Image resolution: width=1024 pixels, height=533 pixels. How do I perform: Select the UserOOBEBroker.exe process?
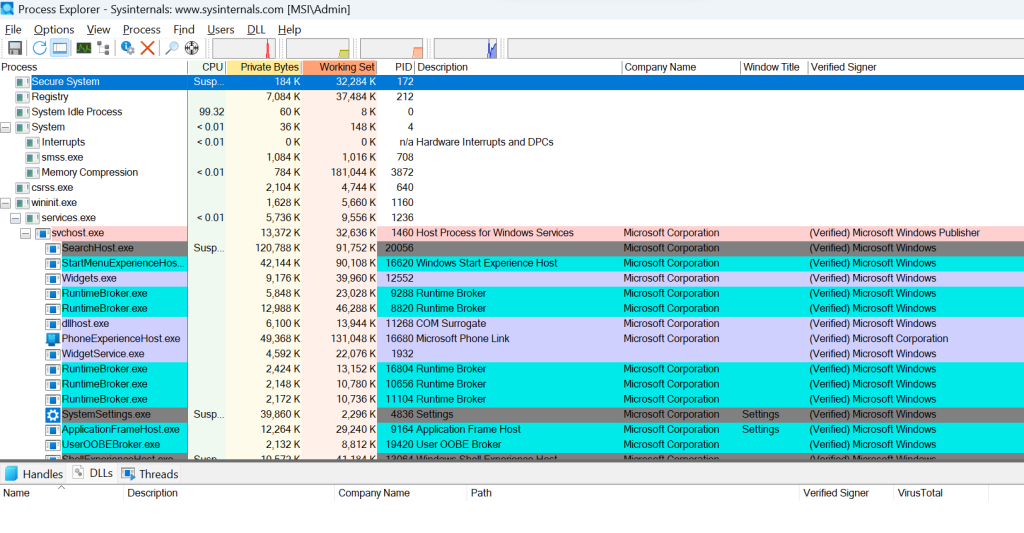[x=512, y=445]
